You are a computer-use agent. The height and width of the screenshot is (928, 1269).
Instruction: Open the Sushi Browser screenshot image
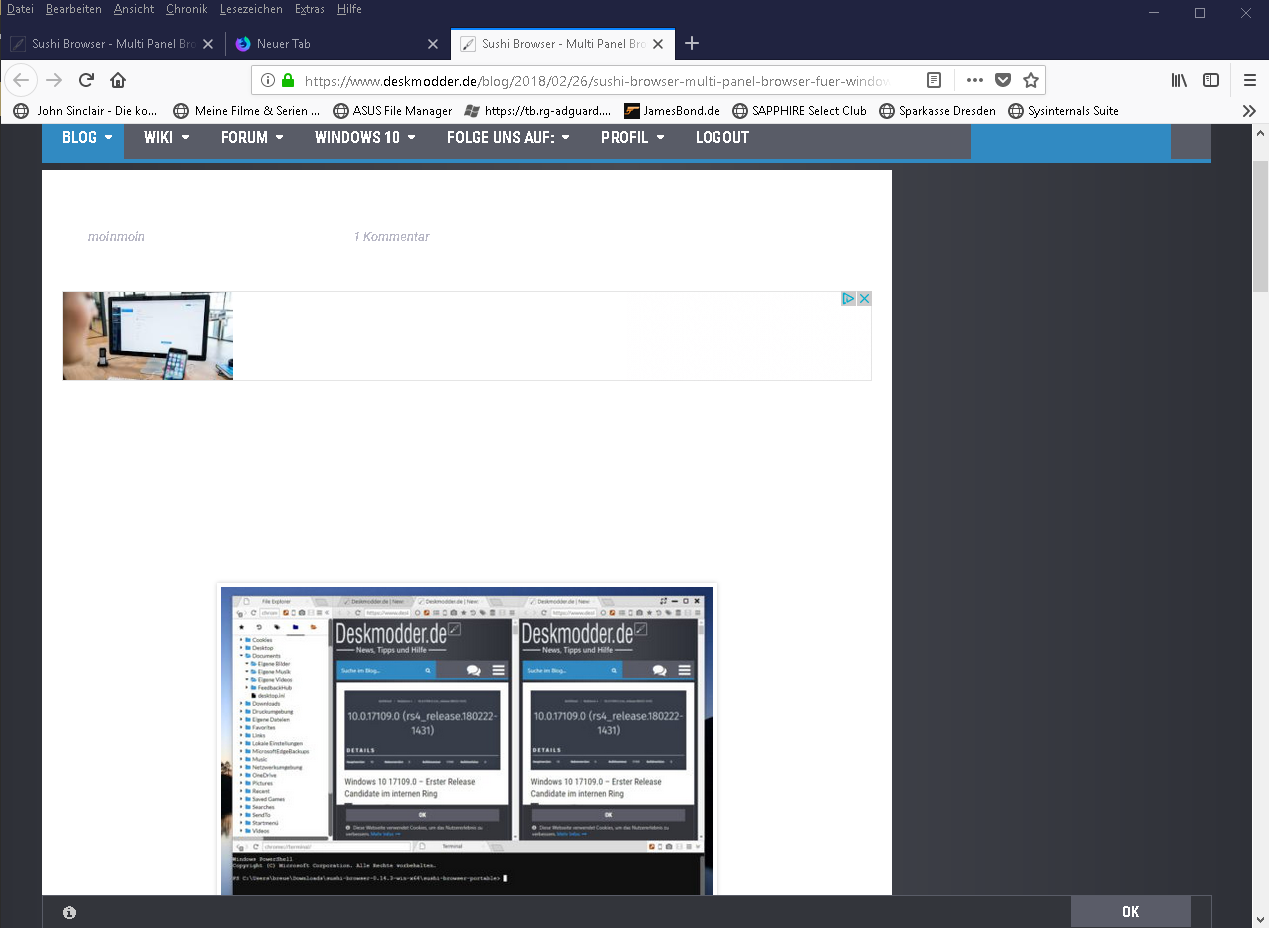467,740
